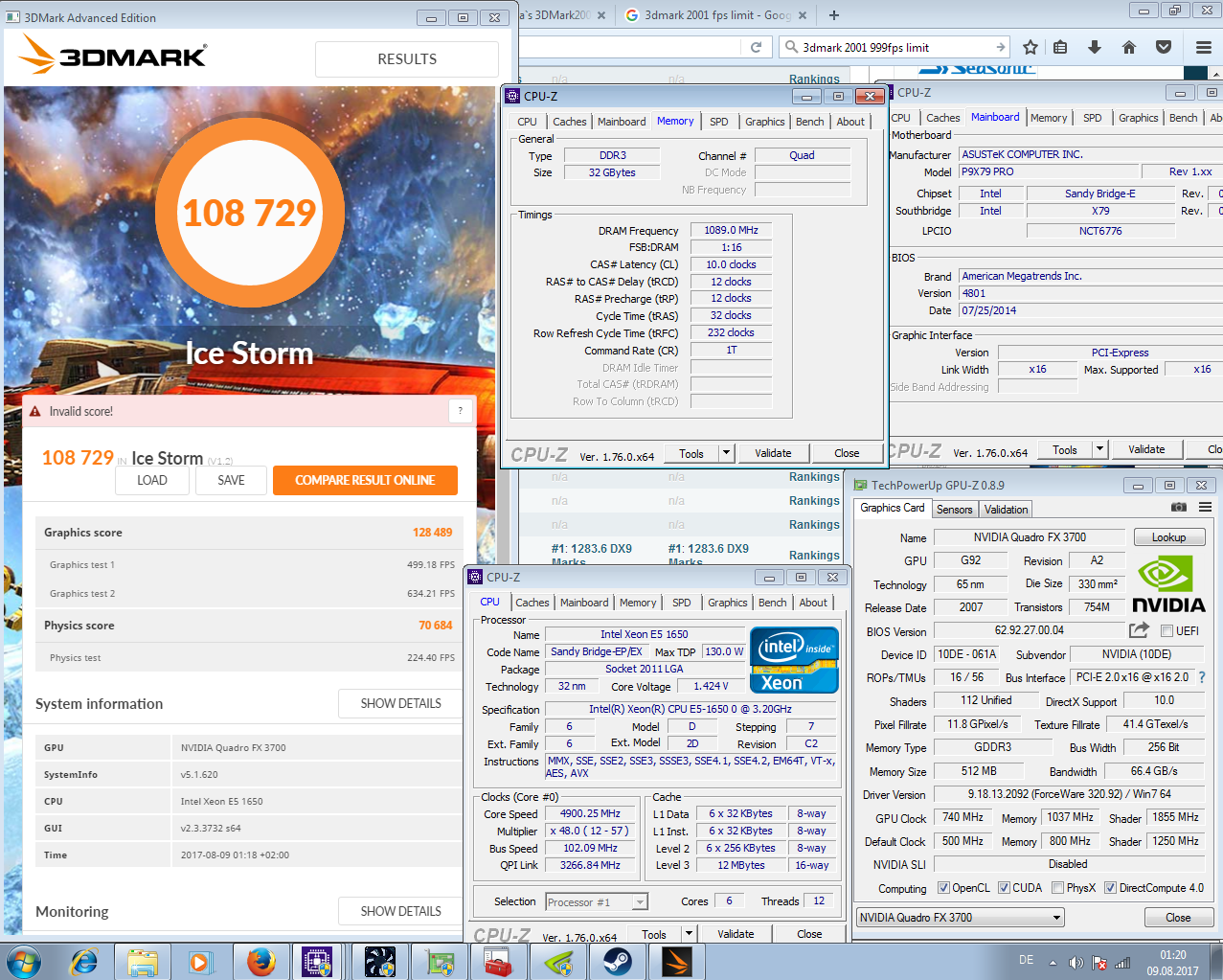
Task: Open Windows Explorer from the taskbar
Action: pyautogui.click(x=142, y=961)
